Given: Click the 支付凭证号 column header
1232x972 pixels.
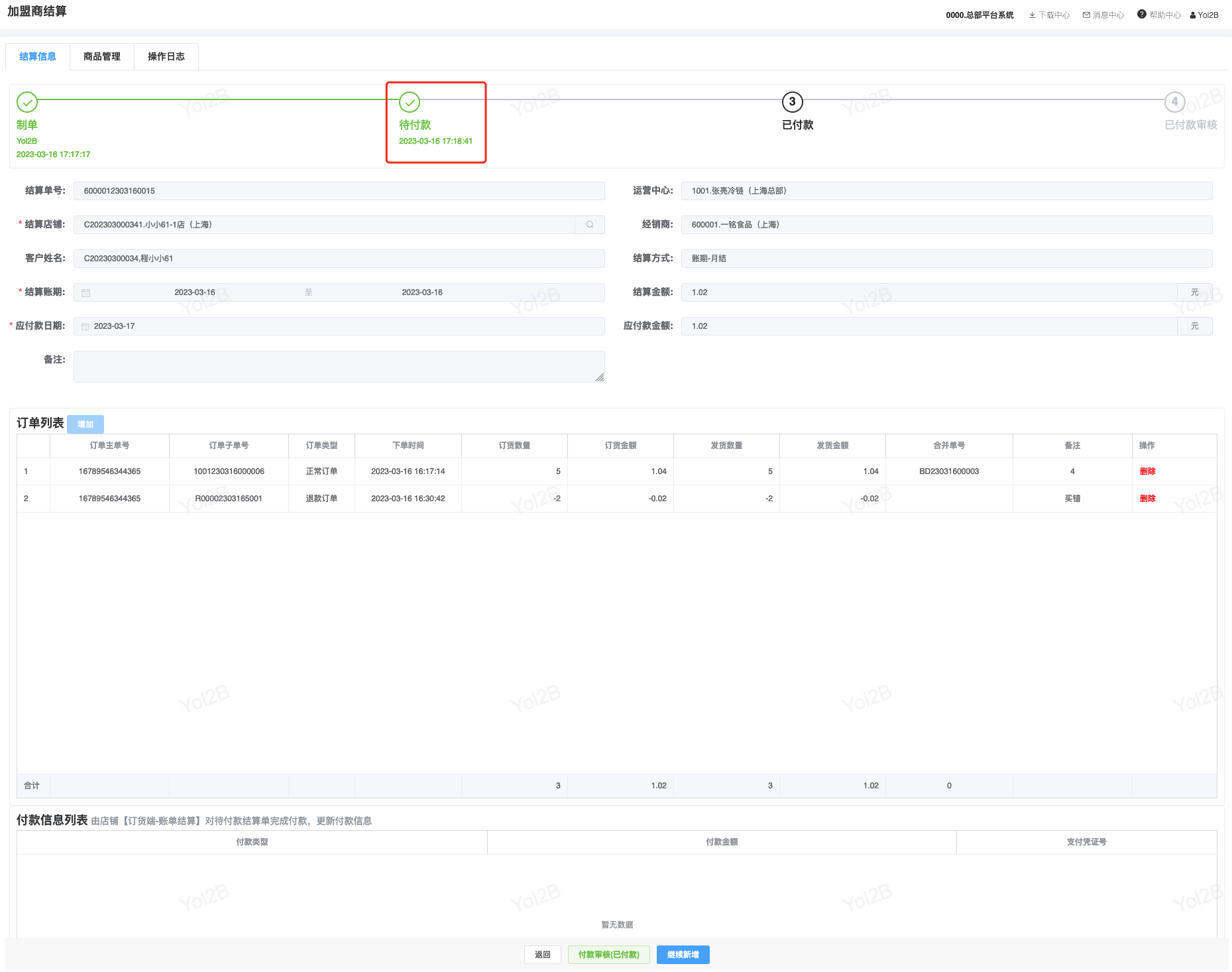Looking at the screenshot, I should coord(1086,842).
